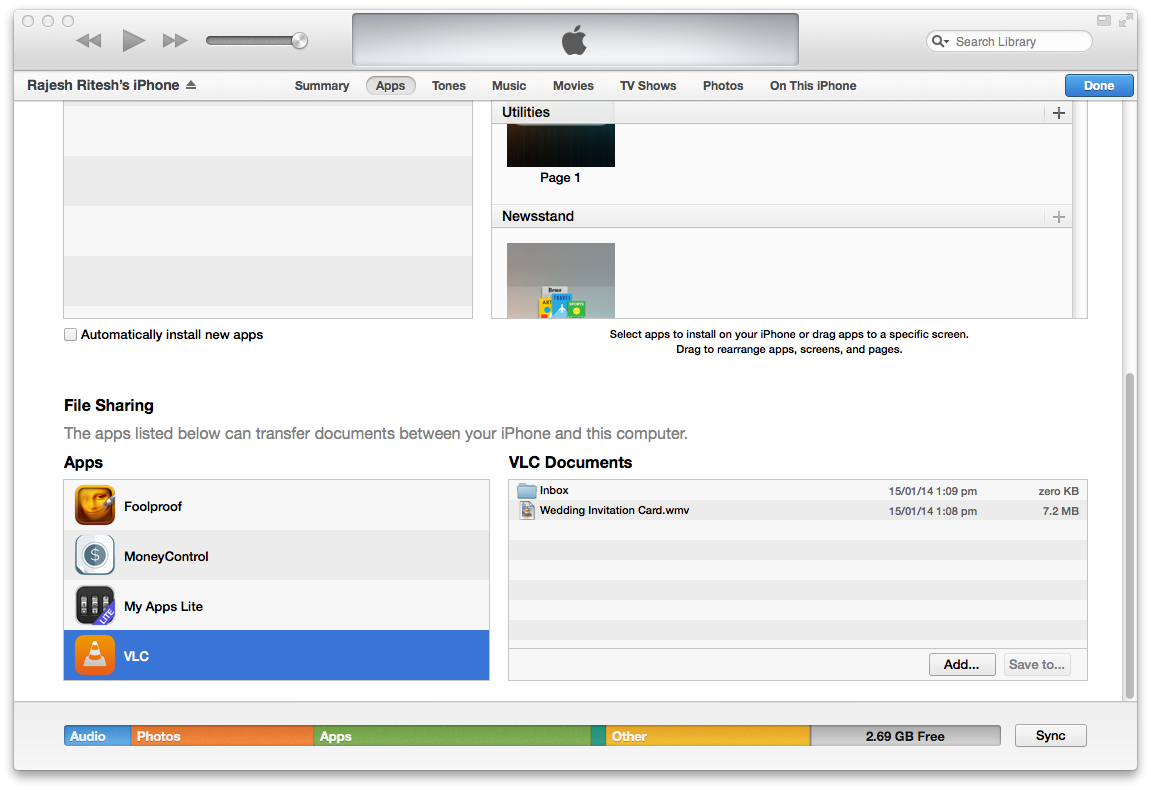Screen dimensions: 1151x790
Task: Click the Other storage segment
Action: pos(708,736)
